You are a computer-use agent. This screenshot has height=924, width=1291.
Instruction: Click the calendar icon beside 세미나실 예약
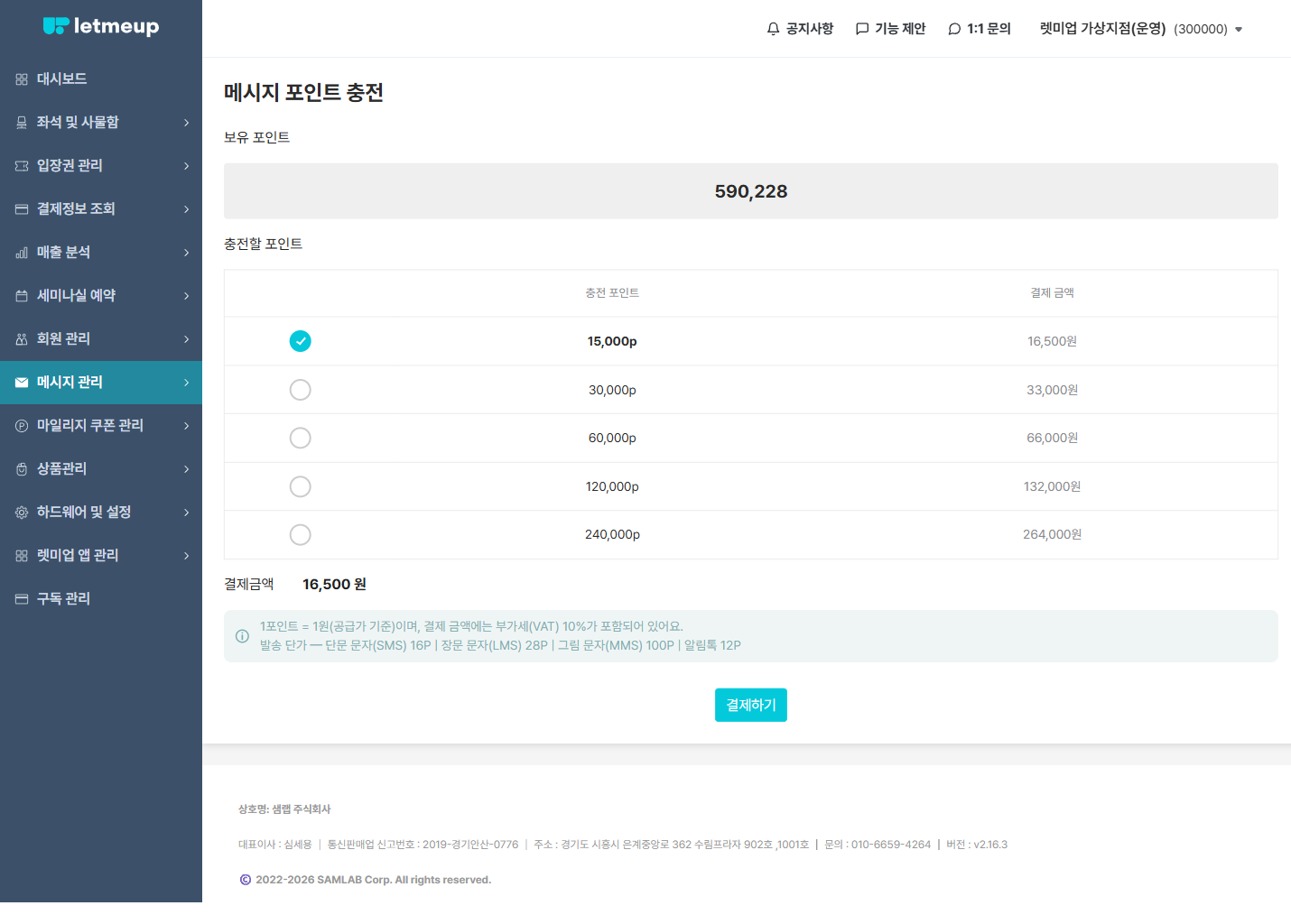[x=22, y=296]
